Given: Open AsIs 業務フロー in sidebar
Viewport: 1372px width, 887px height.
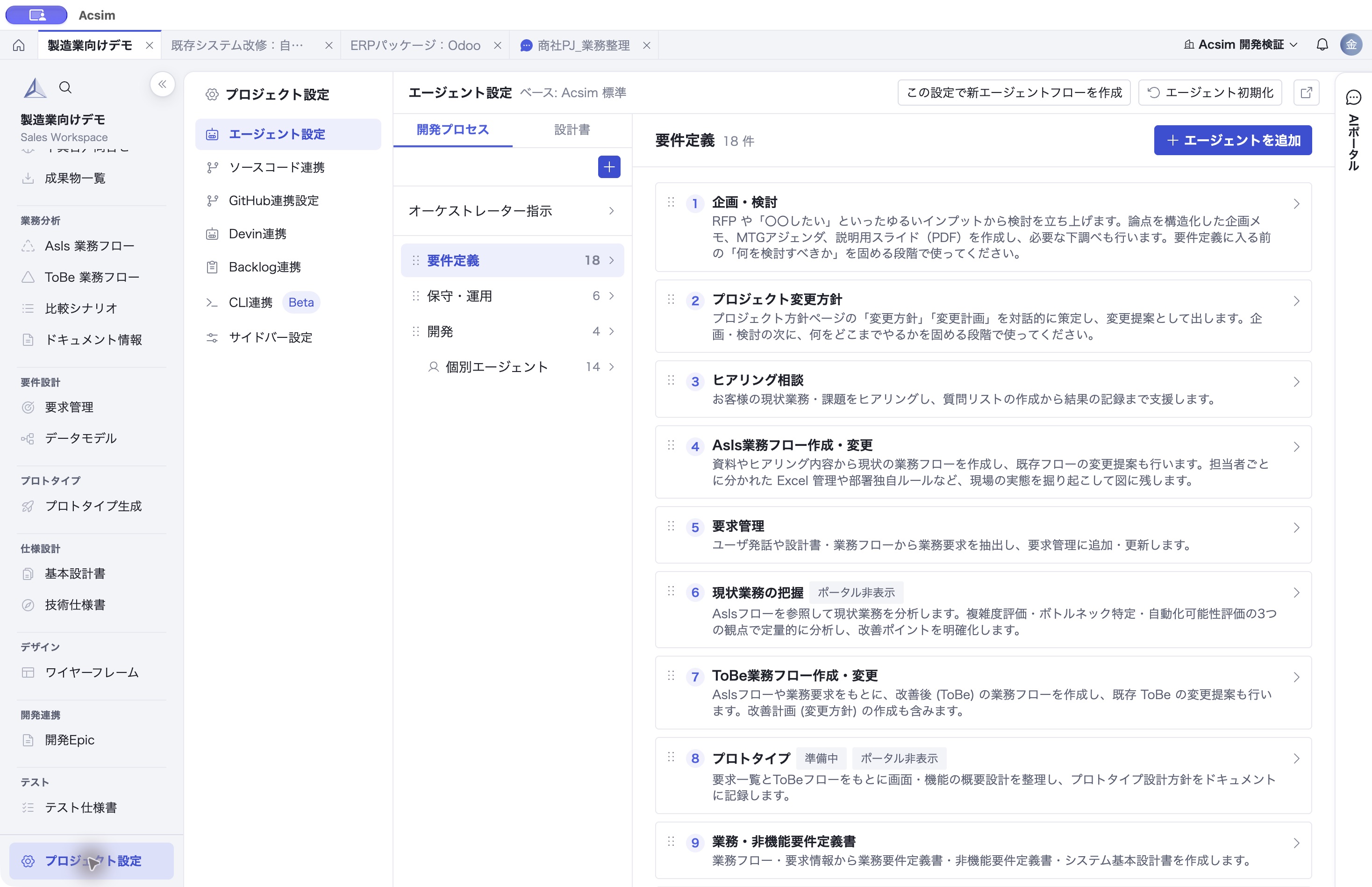Looking at the screenshot, I should point(92,246).
